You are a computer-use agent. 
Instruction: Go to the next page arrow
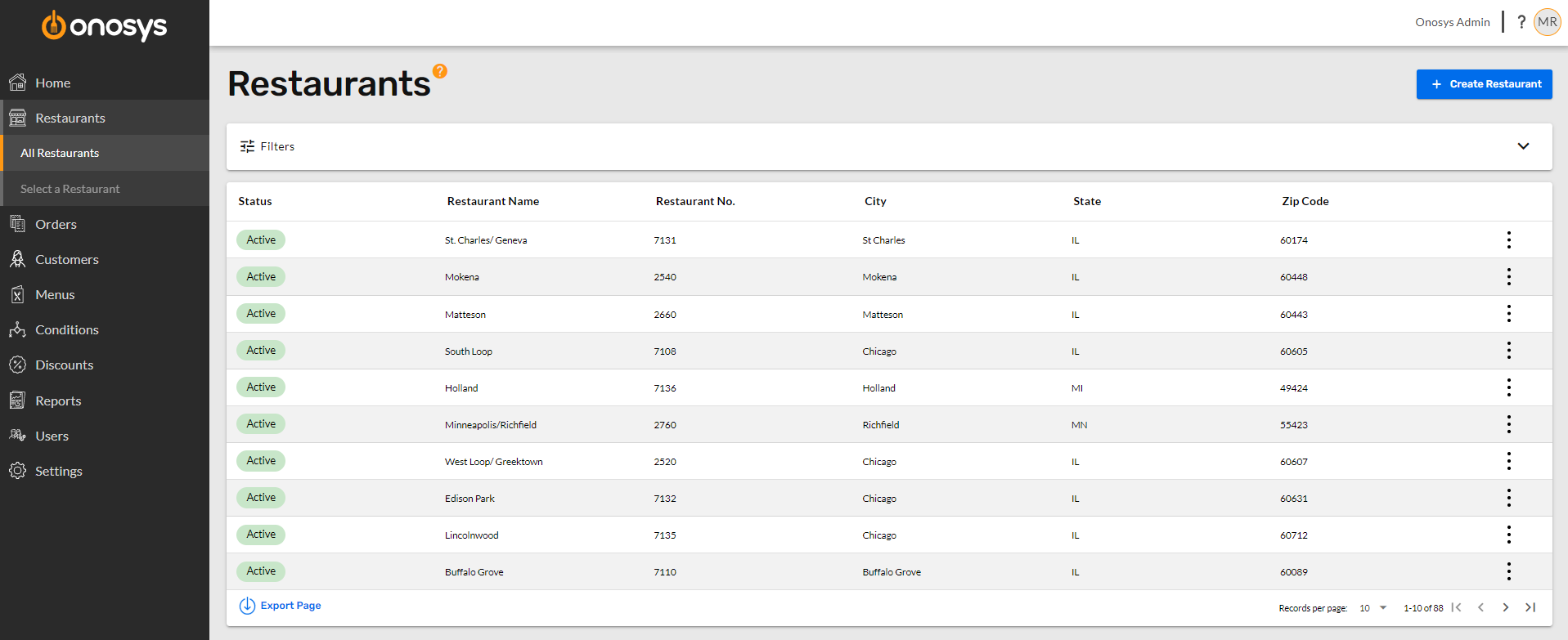[1506, 607]
